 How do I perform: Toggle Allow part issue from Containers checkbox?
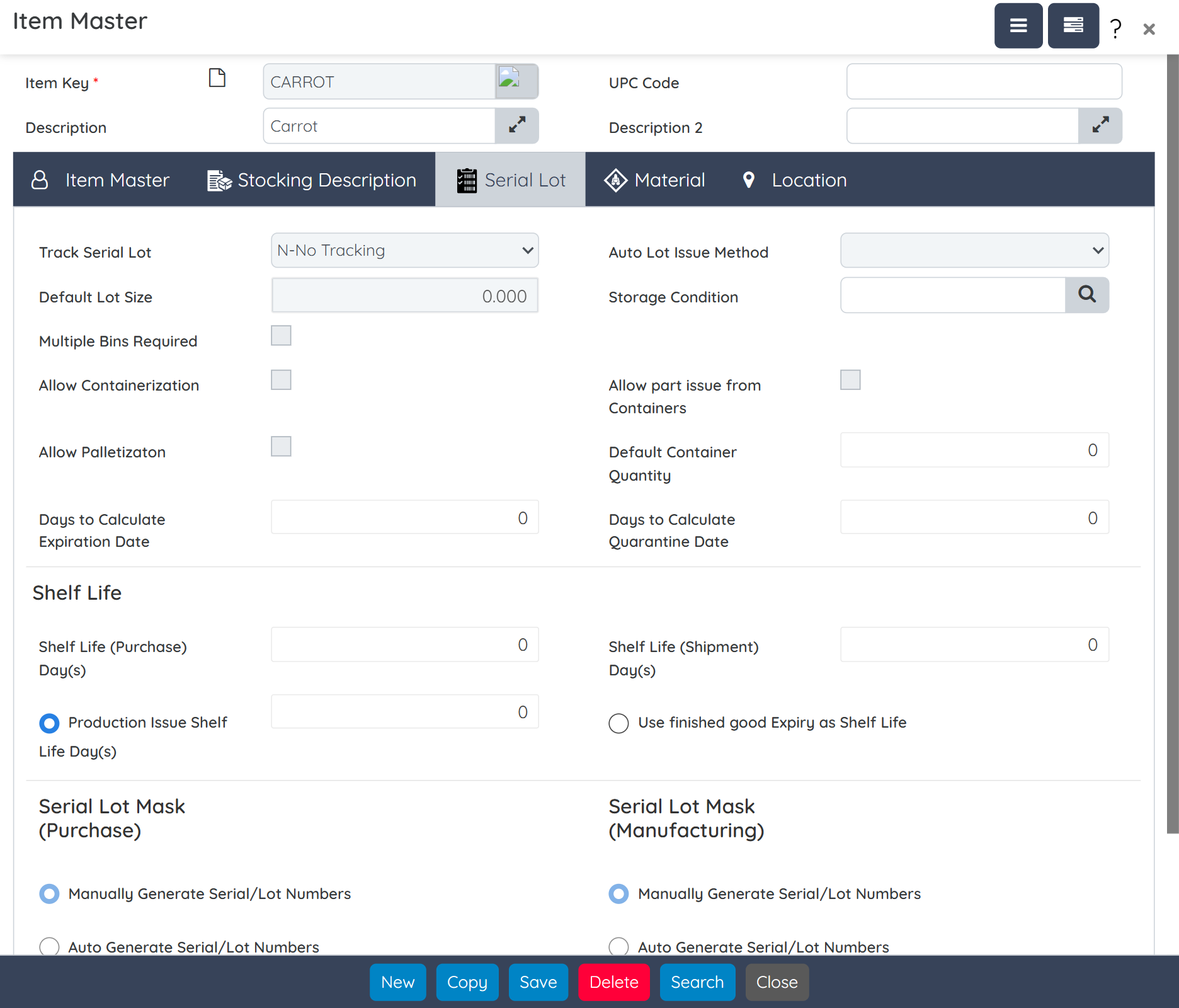click(x=850, y=379)
